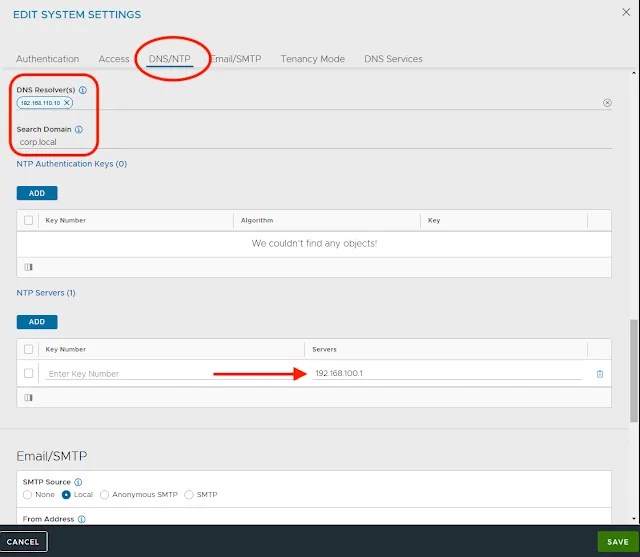Click Key Number header in NTP Servers table
Screen dimensions: 640x557
click(66, 349)
